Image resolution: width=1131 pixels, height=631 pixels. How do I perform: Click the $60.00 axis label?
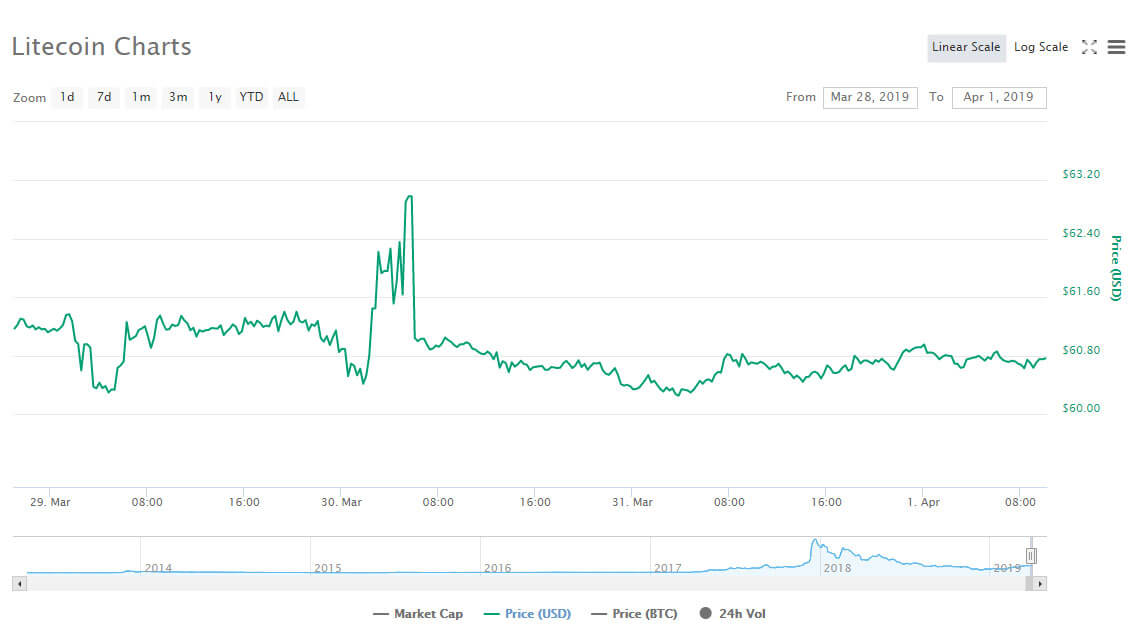(1081, 408)
